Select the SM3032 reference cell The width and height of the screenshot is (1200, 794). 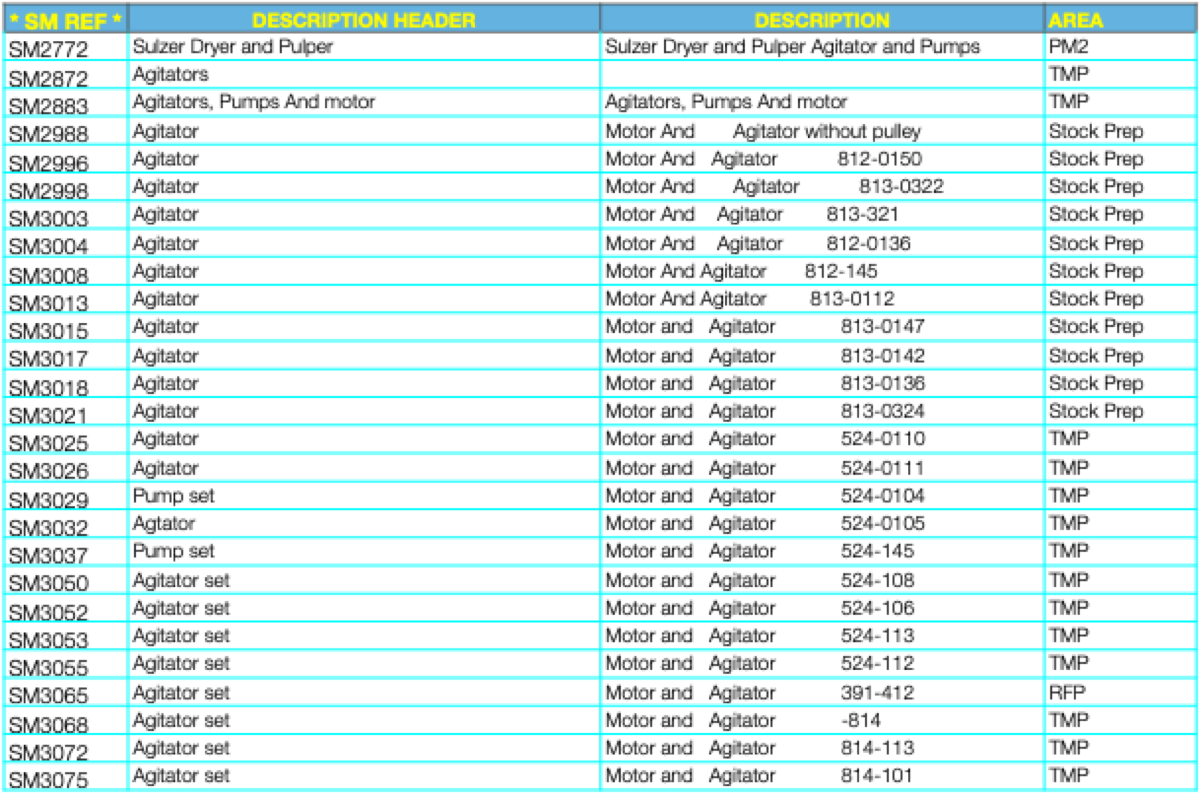66,525
